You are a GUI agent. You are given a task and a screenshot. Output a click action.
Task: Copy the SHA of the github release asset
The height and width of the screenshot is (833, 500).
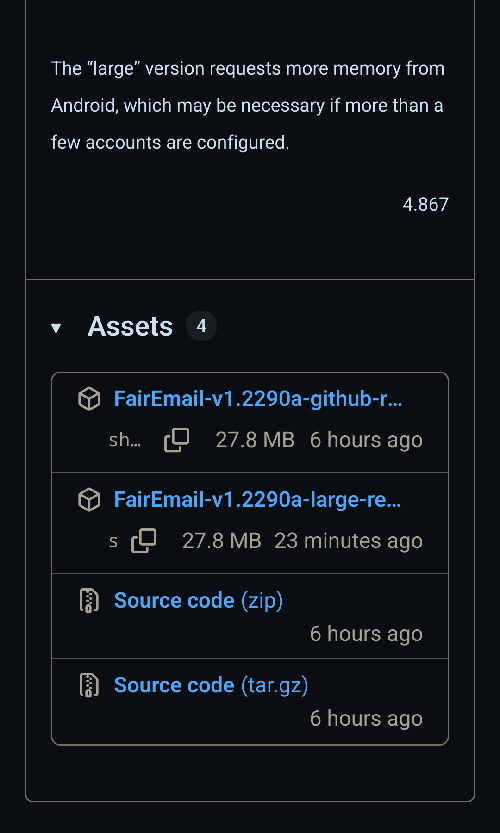point(176,440)
